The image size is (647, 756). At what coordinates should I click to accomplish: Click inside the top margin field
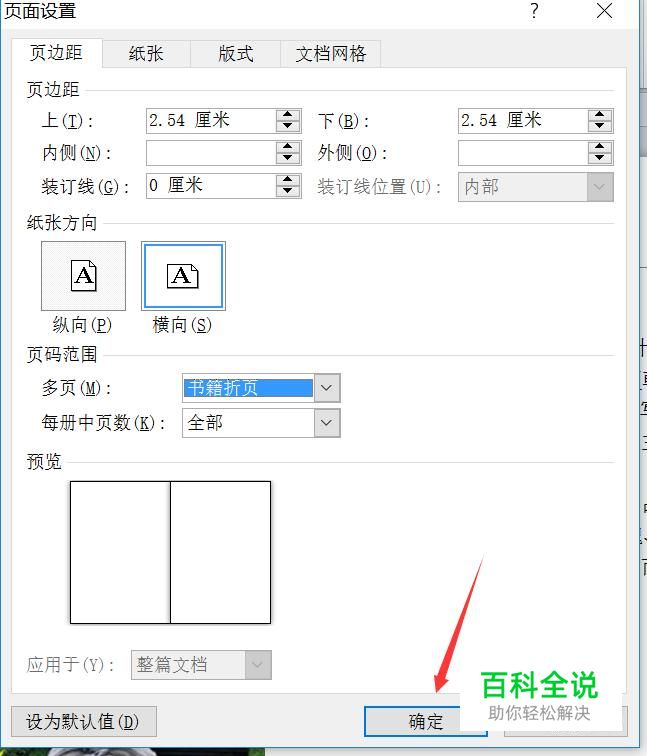[211, 121]
